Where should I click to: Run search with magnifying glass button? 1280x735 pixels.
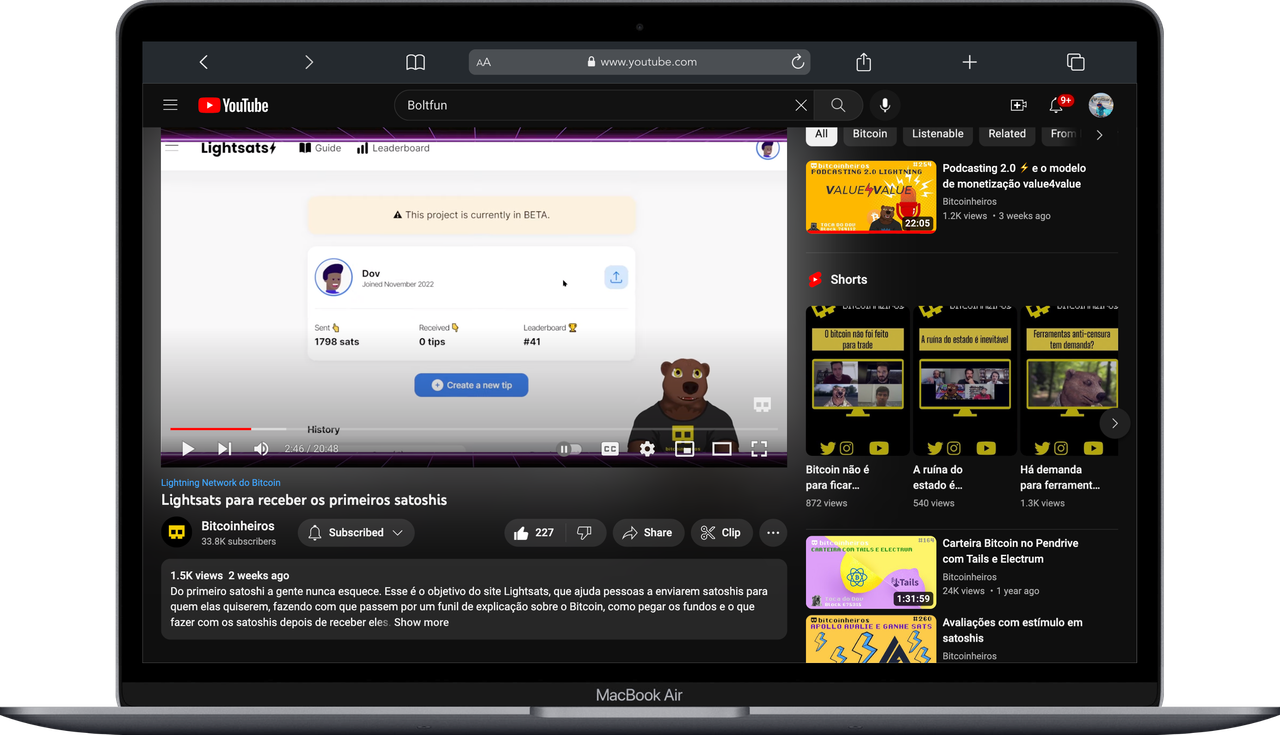tap(838, 105)
